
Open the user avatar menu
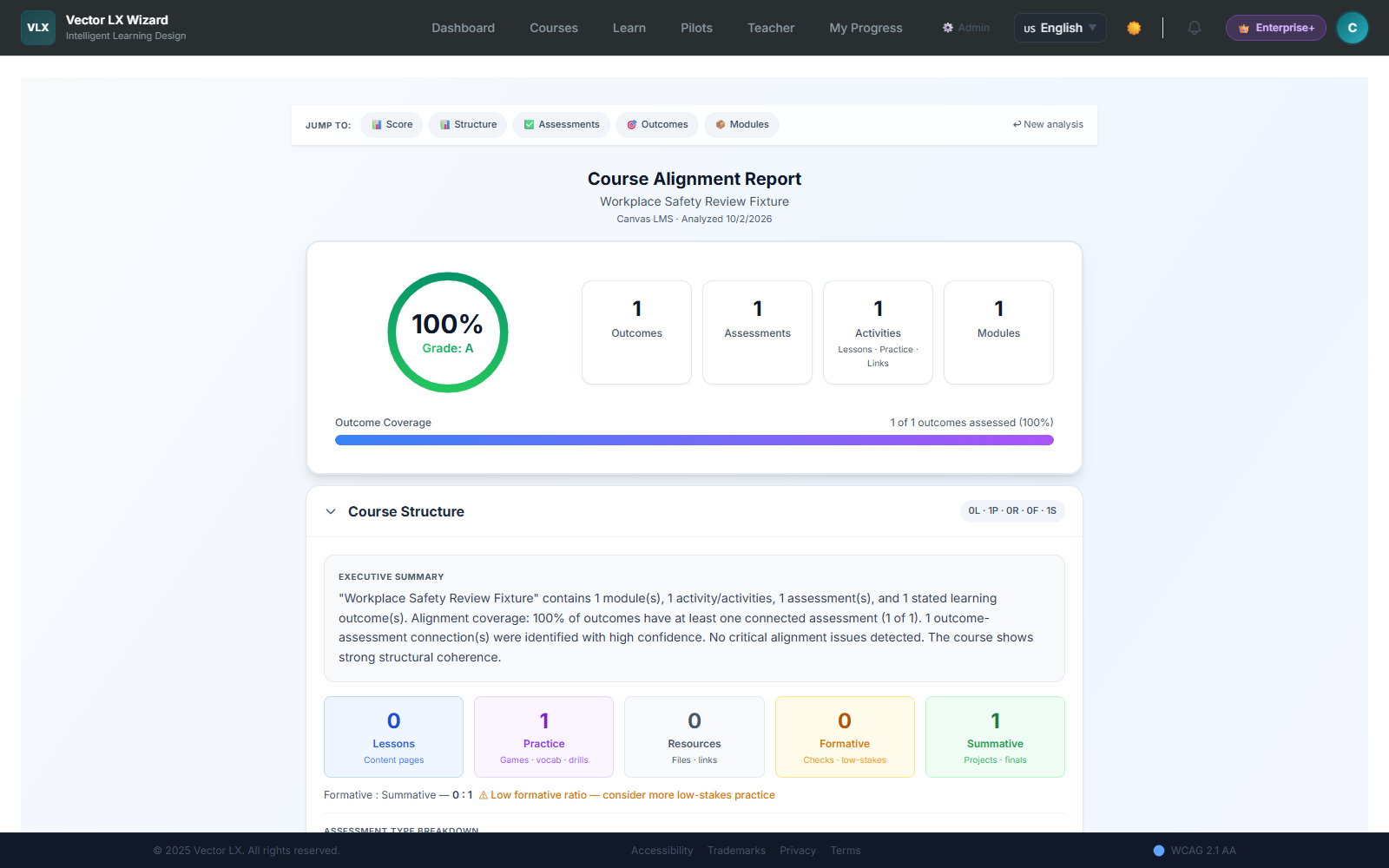coord(1352,28)
